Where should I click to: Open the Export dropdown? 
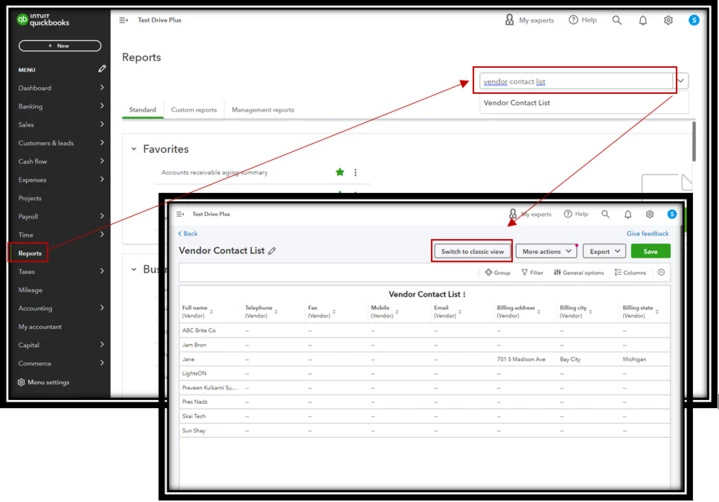604,251
